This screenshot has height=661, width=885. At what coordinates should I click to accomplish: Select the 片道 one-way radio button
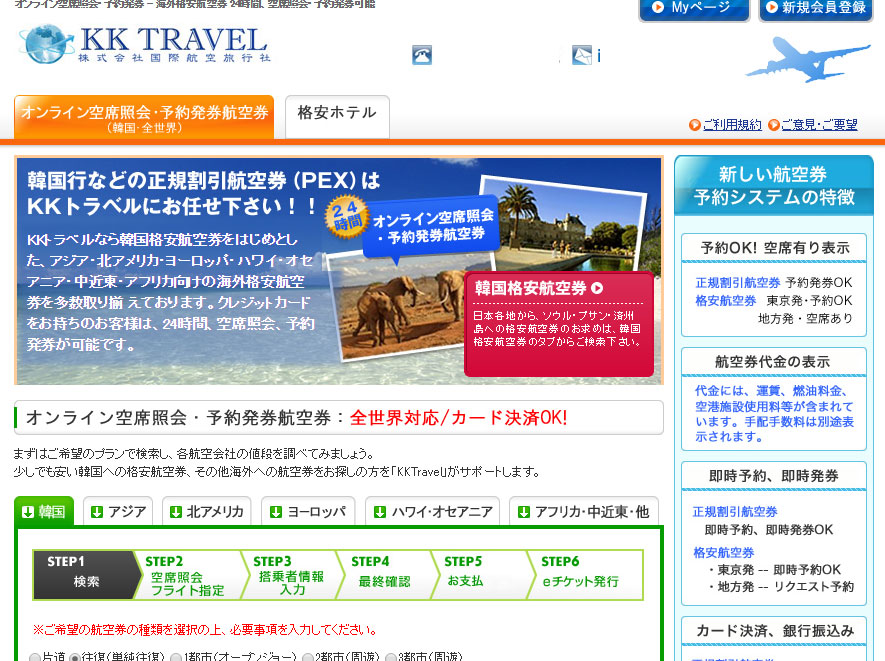(35, 658)
